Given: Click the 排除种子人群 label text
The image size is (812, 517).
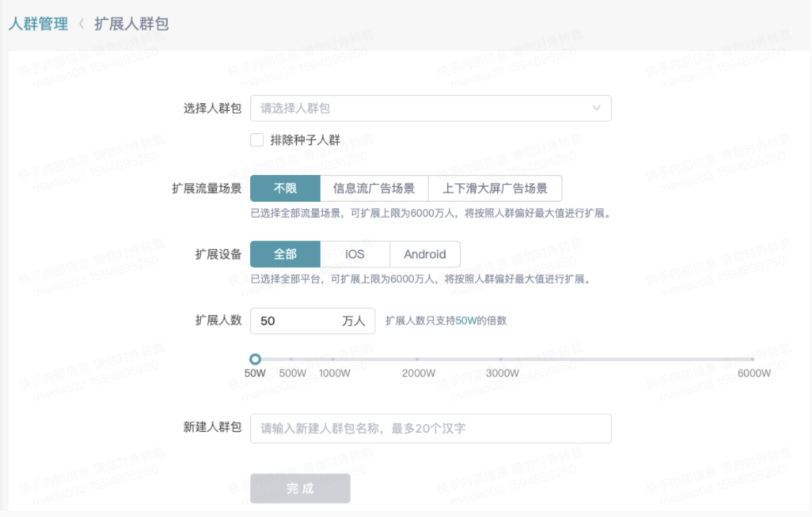Looking at the screenshot, I should pyautogui.click(x=305, y=140).
